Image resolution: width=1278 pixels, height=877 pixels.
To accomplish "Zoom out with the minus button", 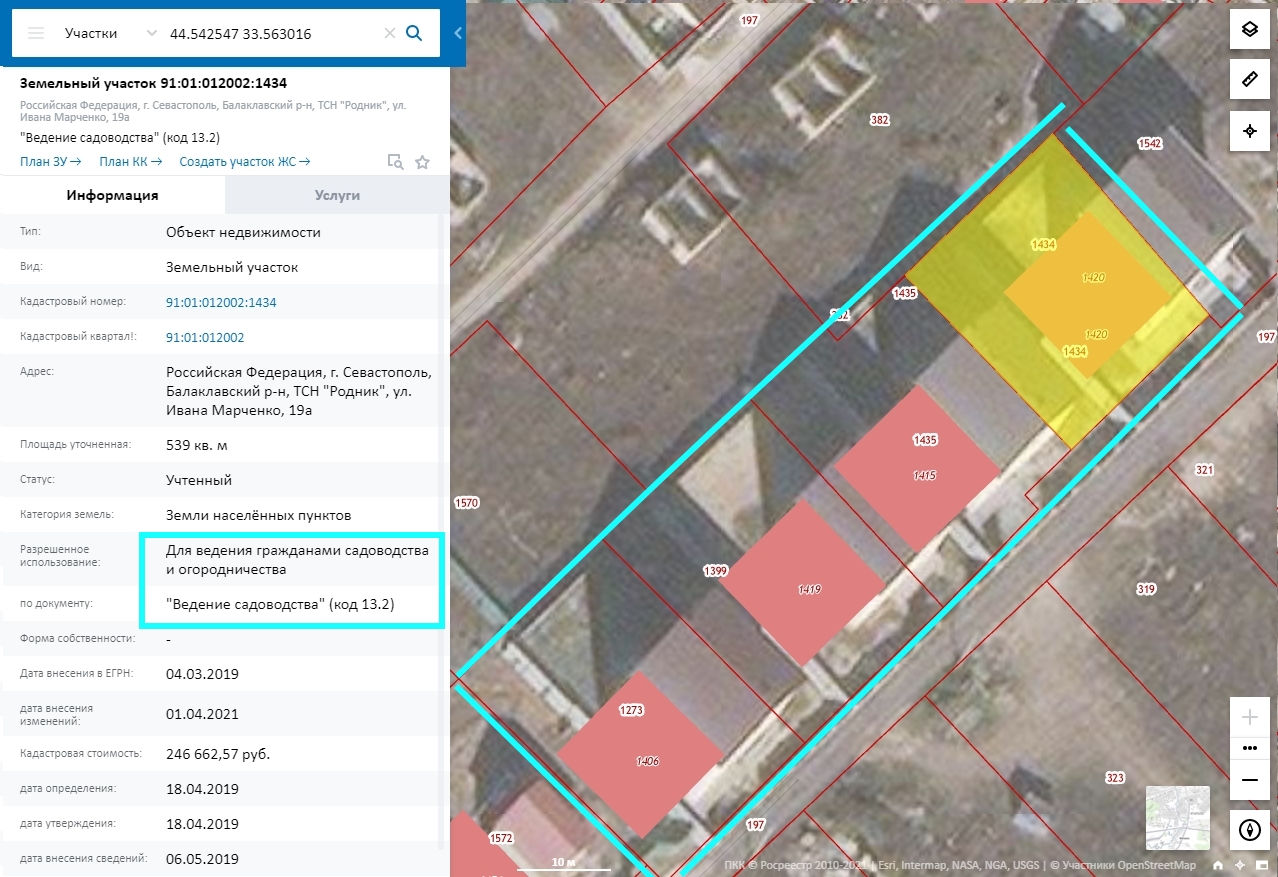I will (1249, 779).
